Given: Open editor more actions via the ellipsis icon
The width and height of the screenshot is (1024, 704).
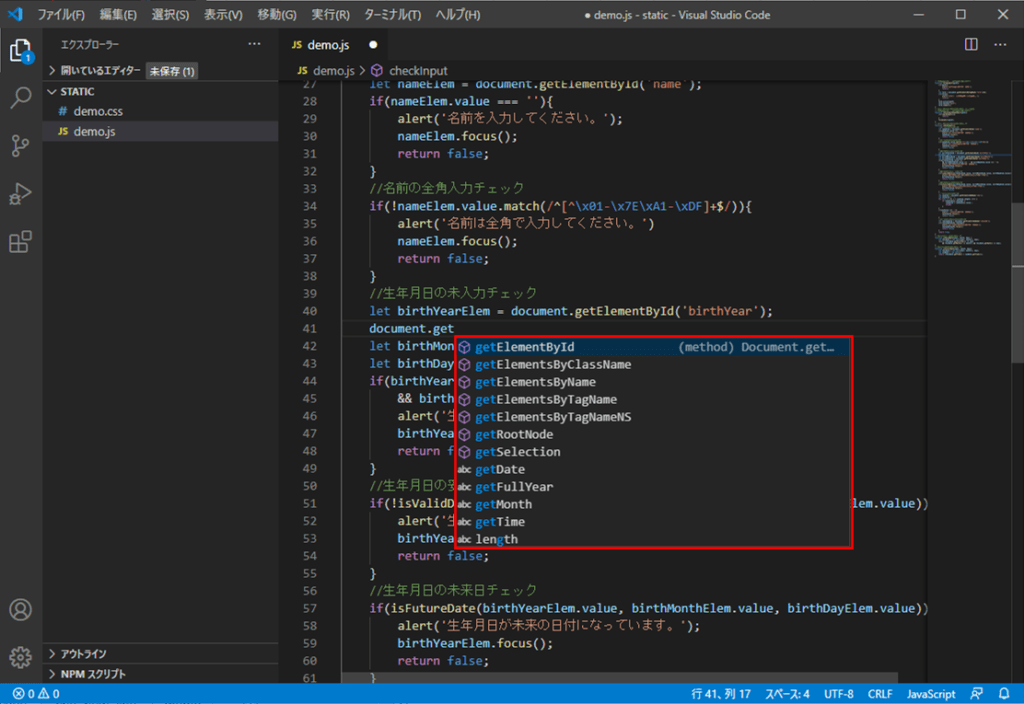Looking at the screenshot, I should 999,44.
